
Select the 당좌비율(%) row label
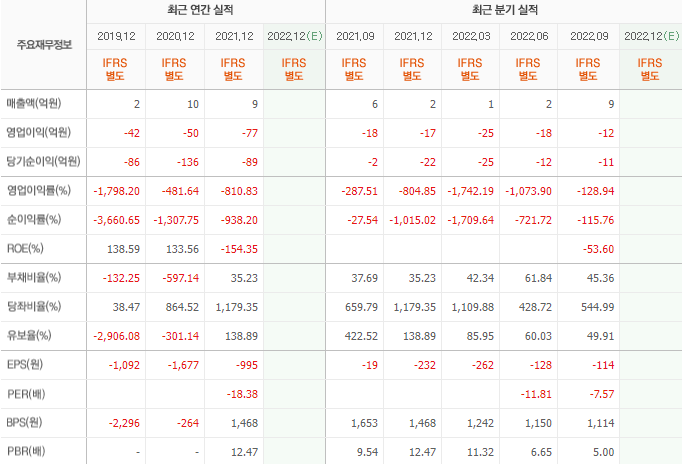pyautogui.click(x=34, y=307)
